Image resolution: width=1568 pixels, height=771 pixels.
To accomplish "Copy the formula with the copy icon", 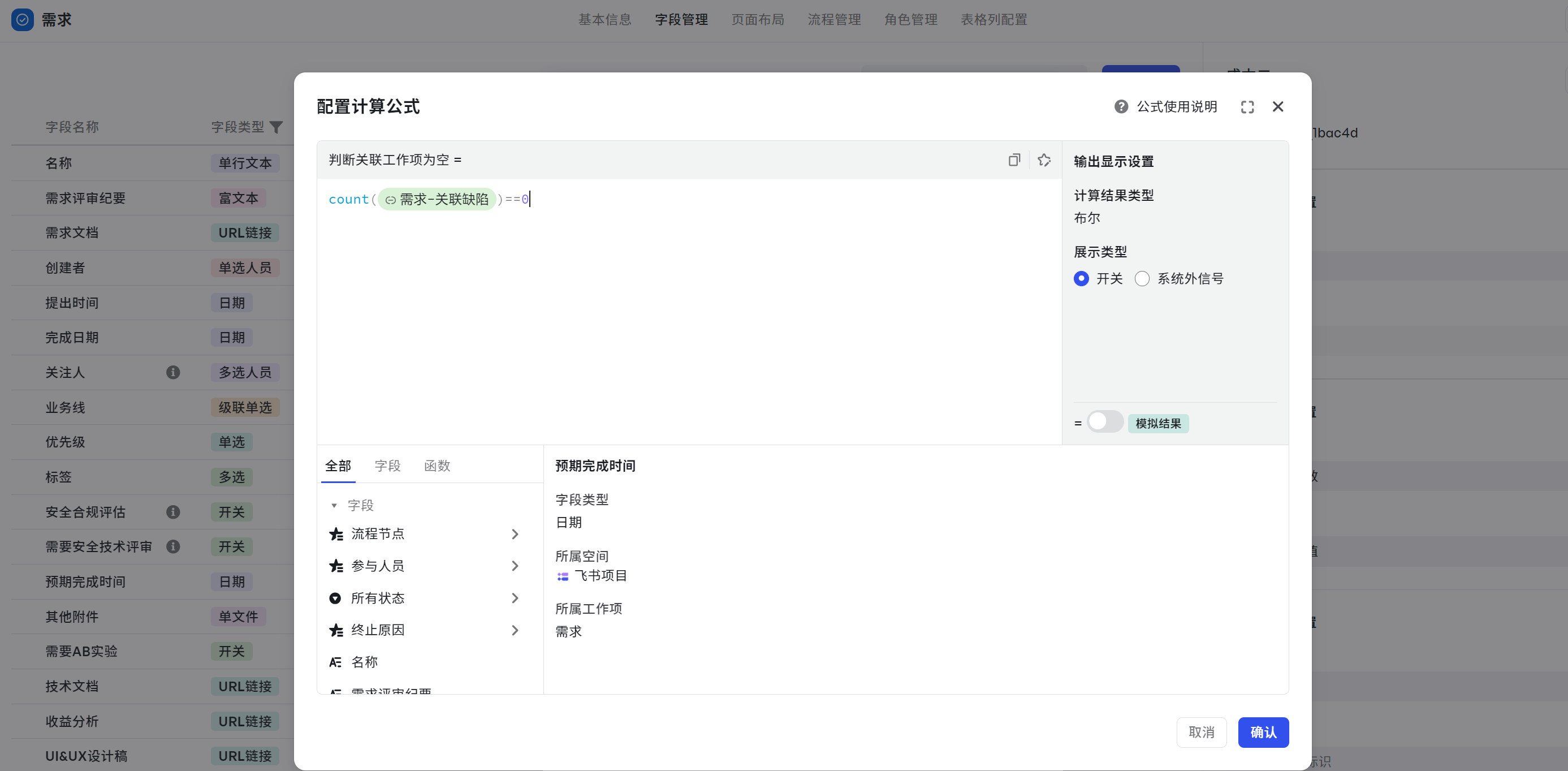I will tap(1014, 160).
